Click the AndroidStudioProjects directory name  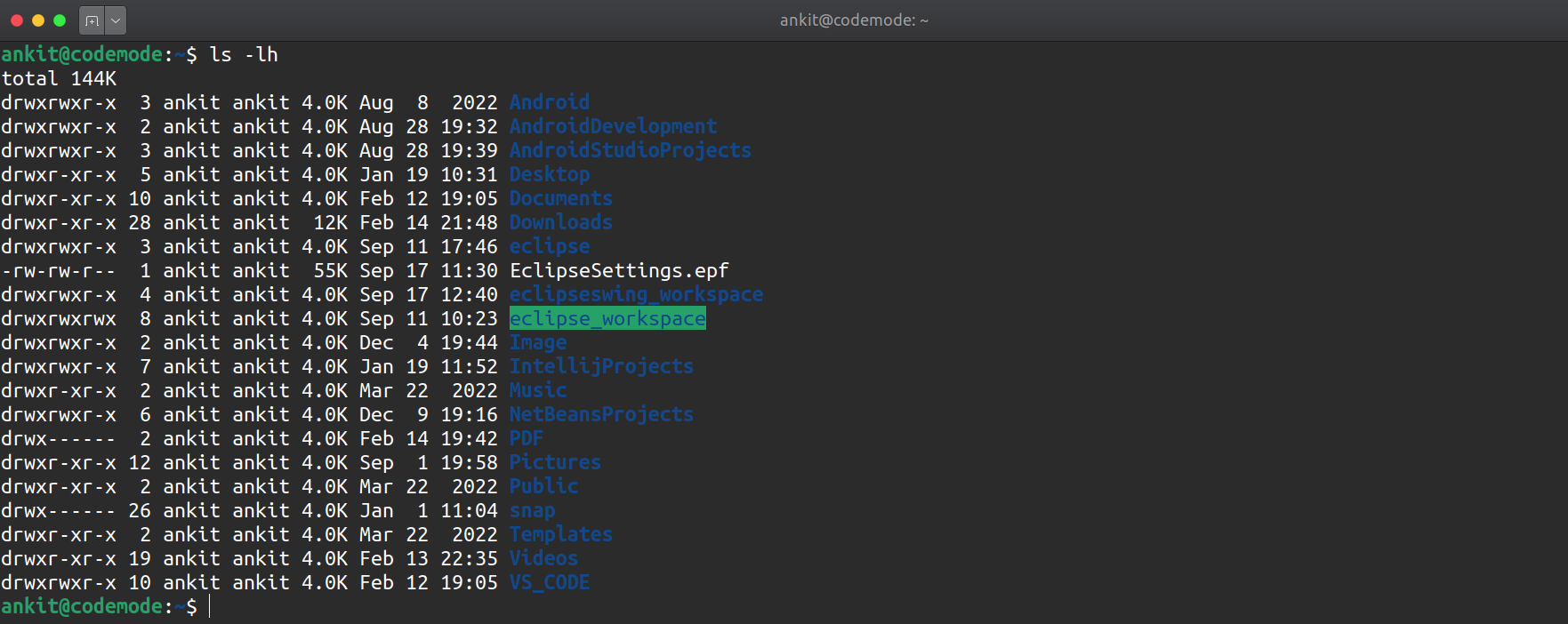631,150
